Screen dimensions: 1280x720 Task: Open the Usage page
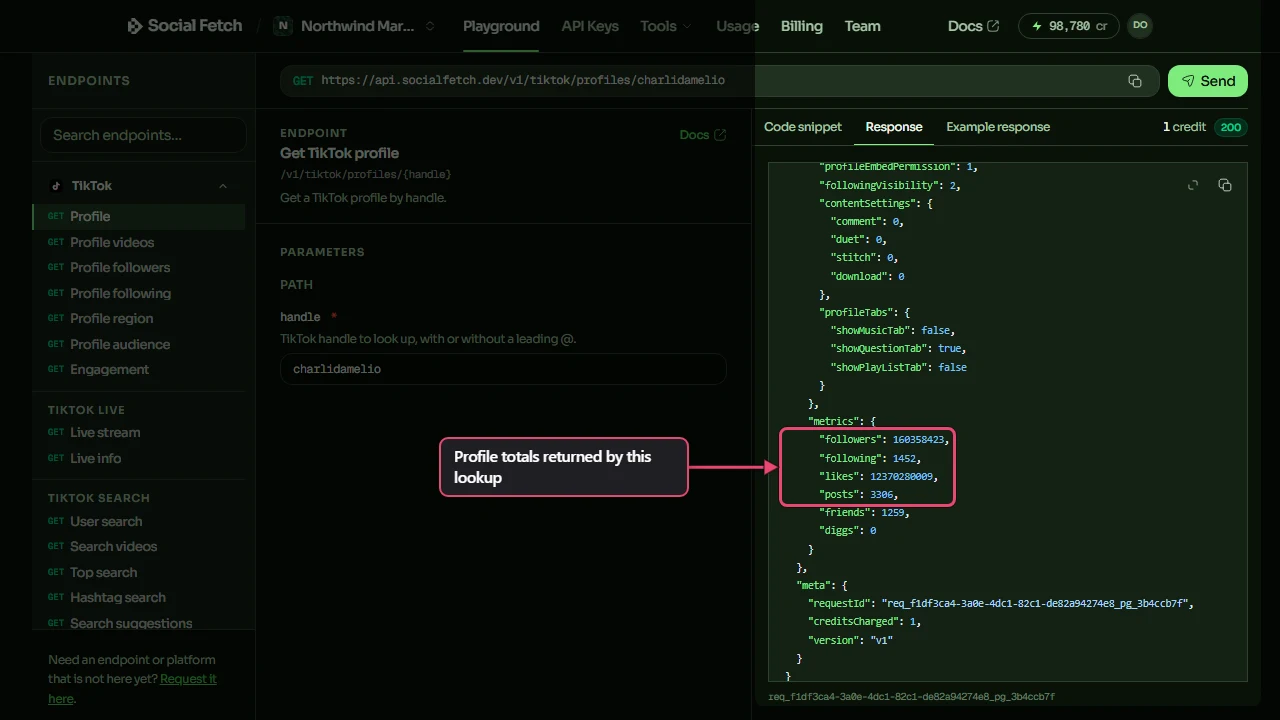737,26
